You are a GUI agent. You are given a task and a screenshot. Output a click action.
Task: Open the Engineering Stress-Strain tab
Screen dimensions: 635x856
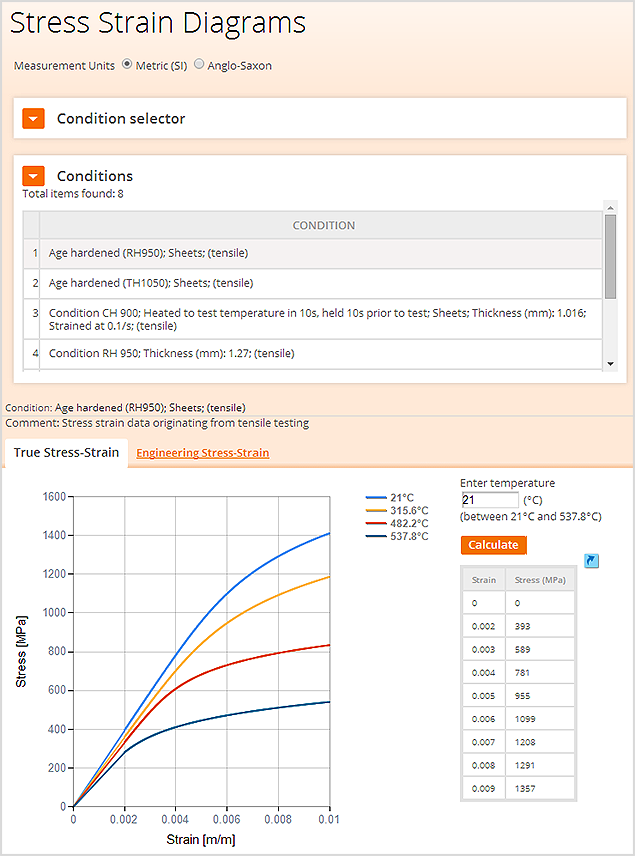pos(203,453)
